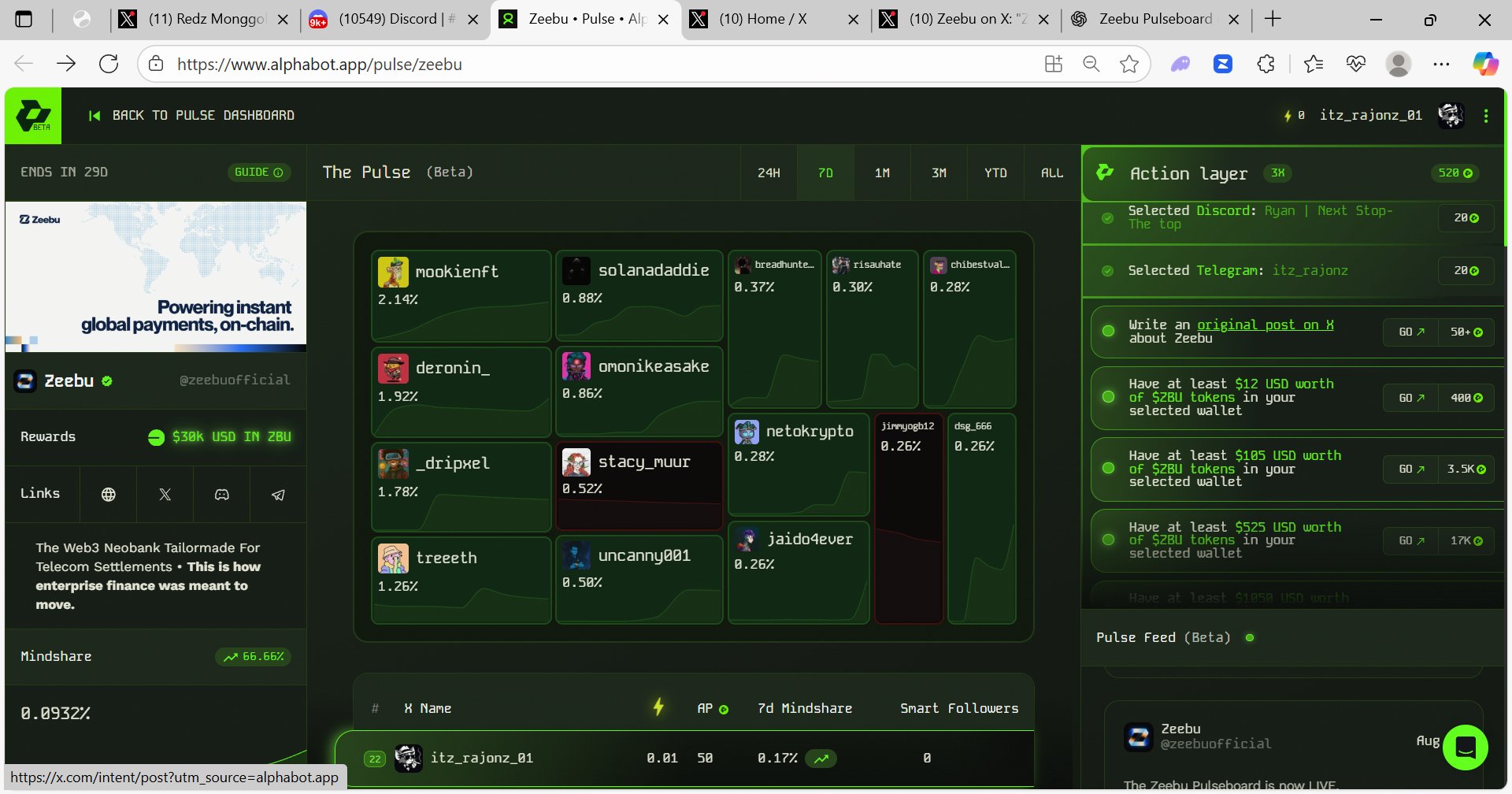Image resolution: width=1512 pixels, height=794 pixels.
Task: Click the itz_rajonz_01 profile avatar in header
Action: (1451, 115)
